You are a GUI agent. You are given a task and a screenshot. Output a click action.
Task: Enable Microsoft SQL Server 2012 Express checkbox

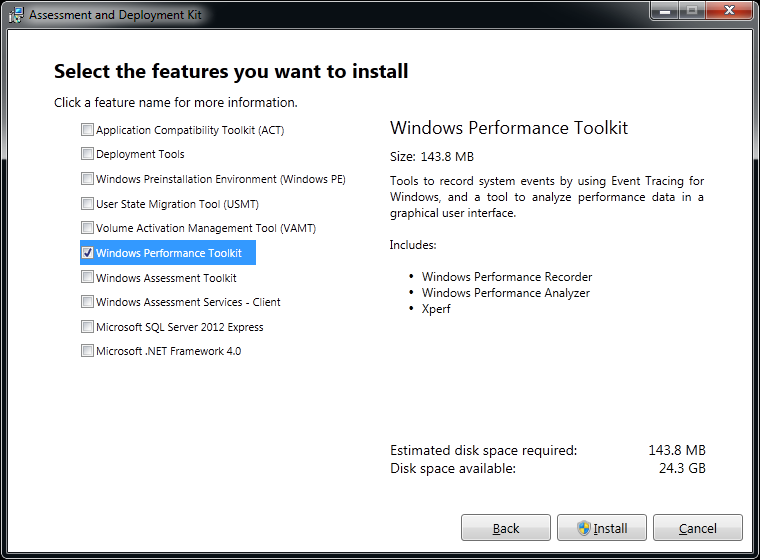tap(87, 326)
